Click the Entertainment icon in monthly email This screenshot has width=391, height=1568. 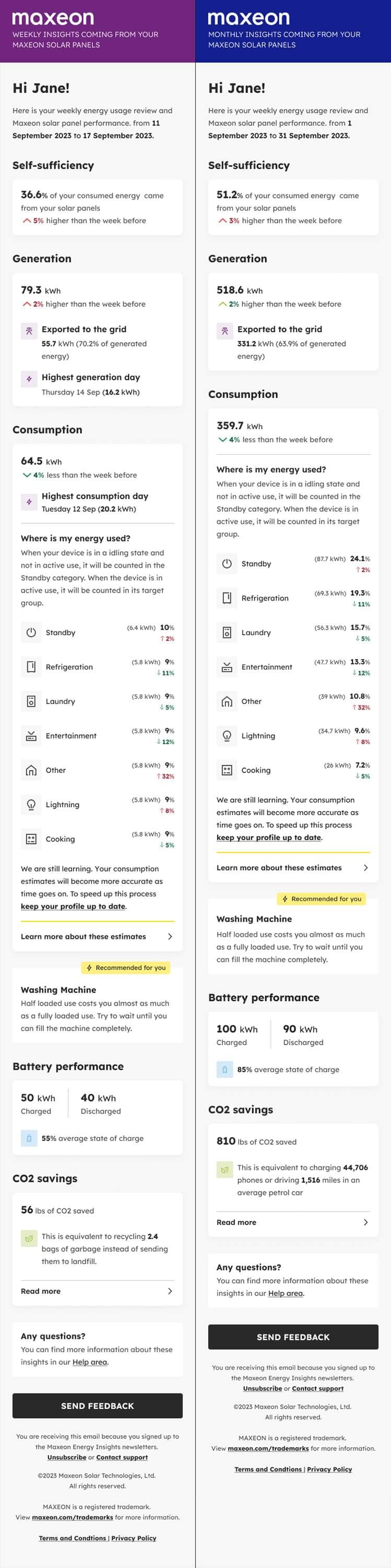point(227,667)
